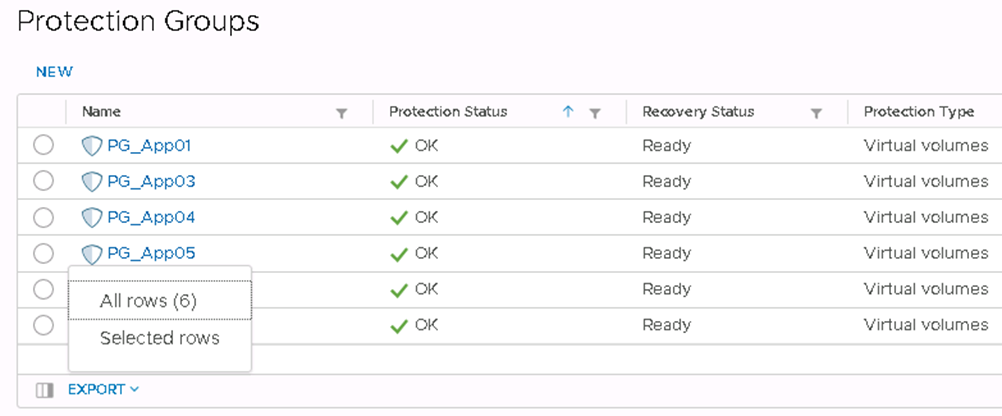Image resolution: width=1002 pixels, height=416 pixels.
Task: Select the PG_App04 radio button
Action: click(x=43, y=218)
